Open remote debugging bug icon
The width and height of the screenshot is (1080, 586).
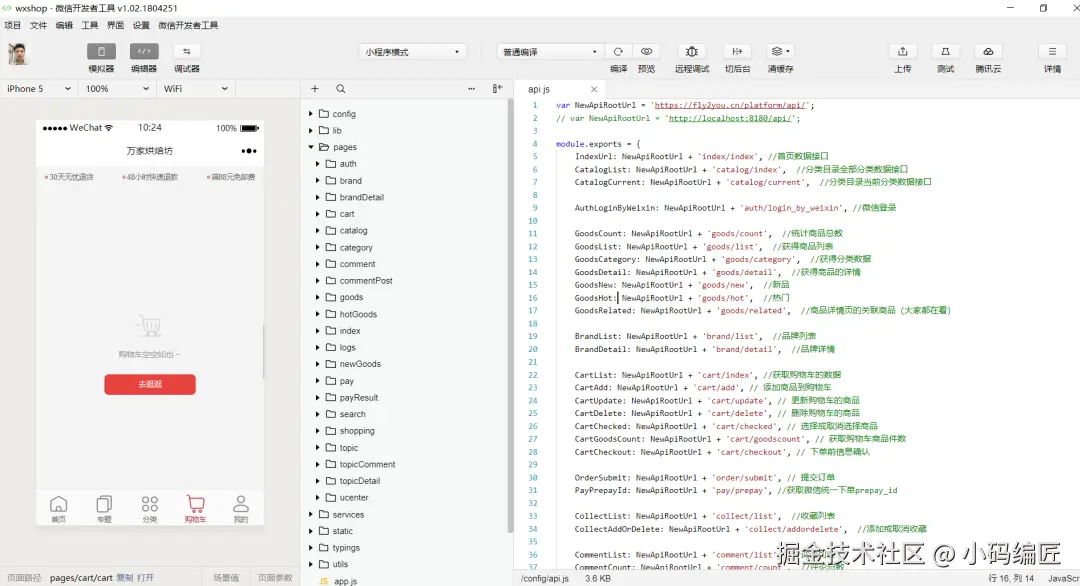(x=692, y=52)
